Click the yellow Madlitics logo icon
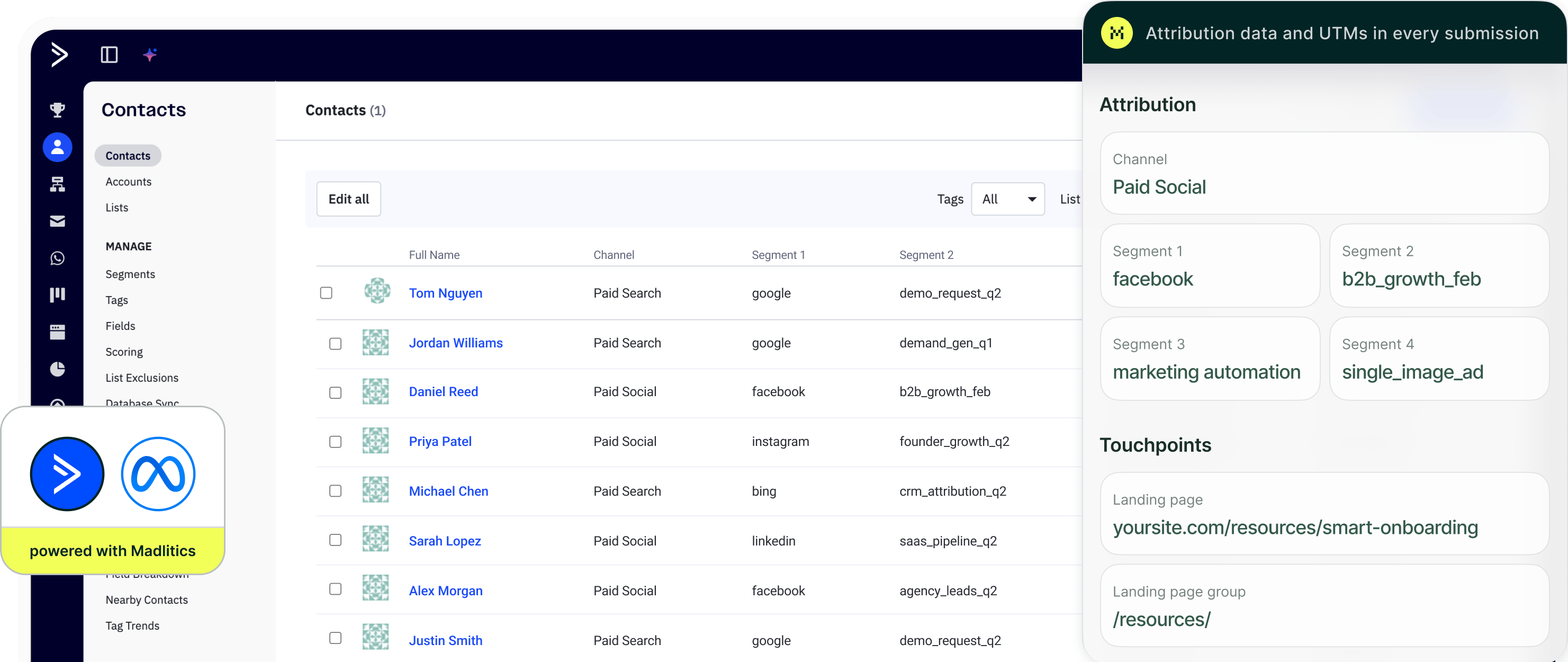 (x=1117, y=33)
